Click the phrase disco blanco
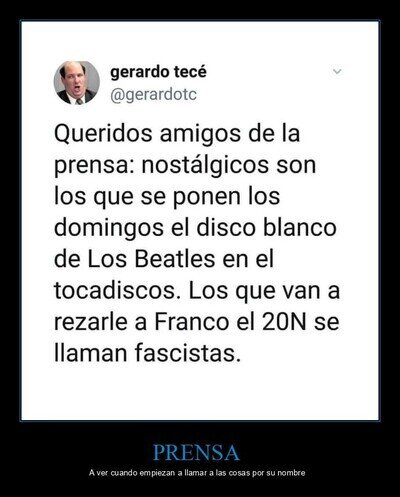The width and height of the screenshot is (400, 497). [x=266, y=228]
